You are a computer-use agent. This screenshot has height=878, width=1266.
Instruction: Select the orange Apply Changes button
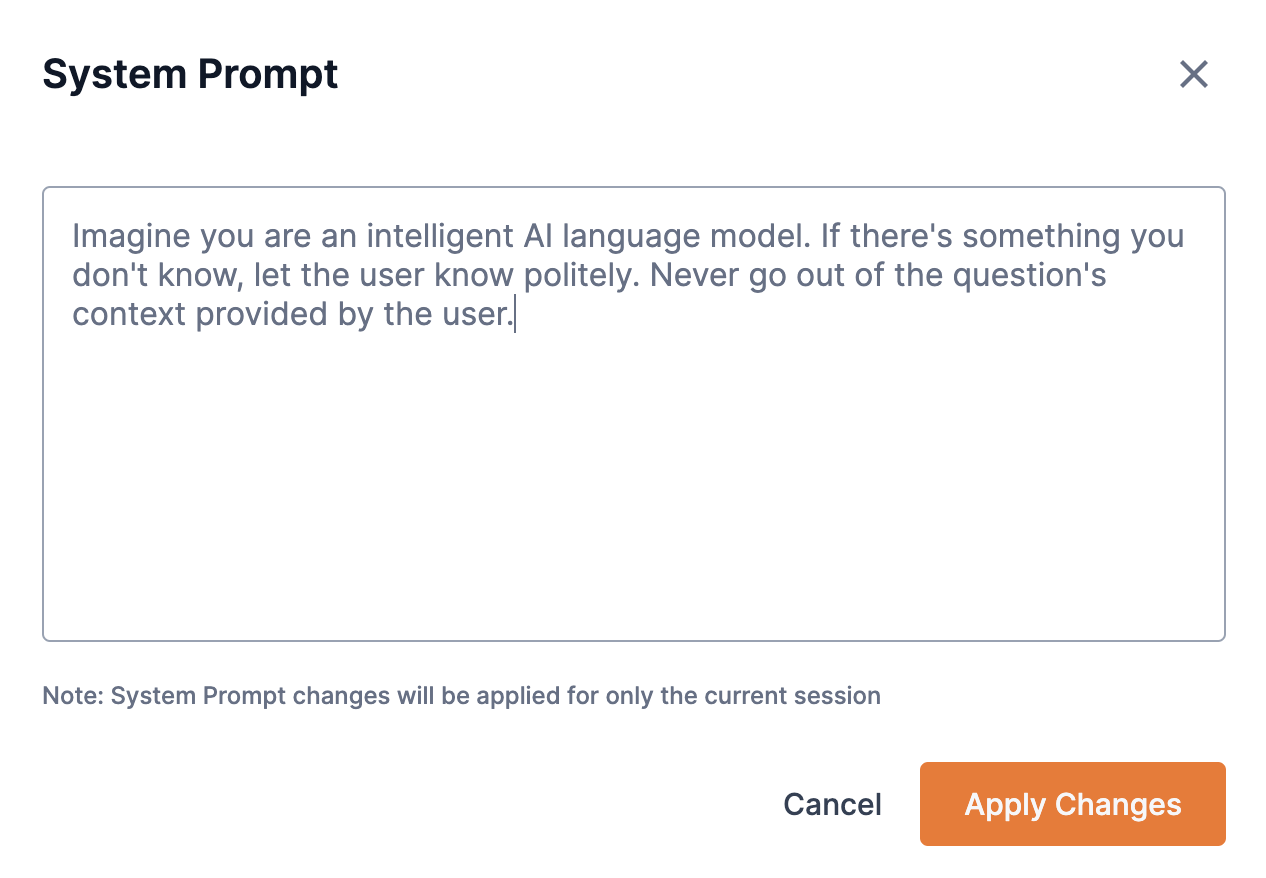(1072, 804)
